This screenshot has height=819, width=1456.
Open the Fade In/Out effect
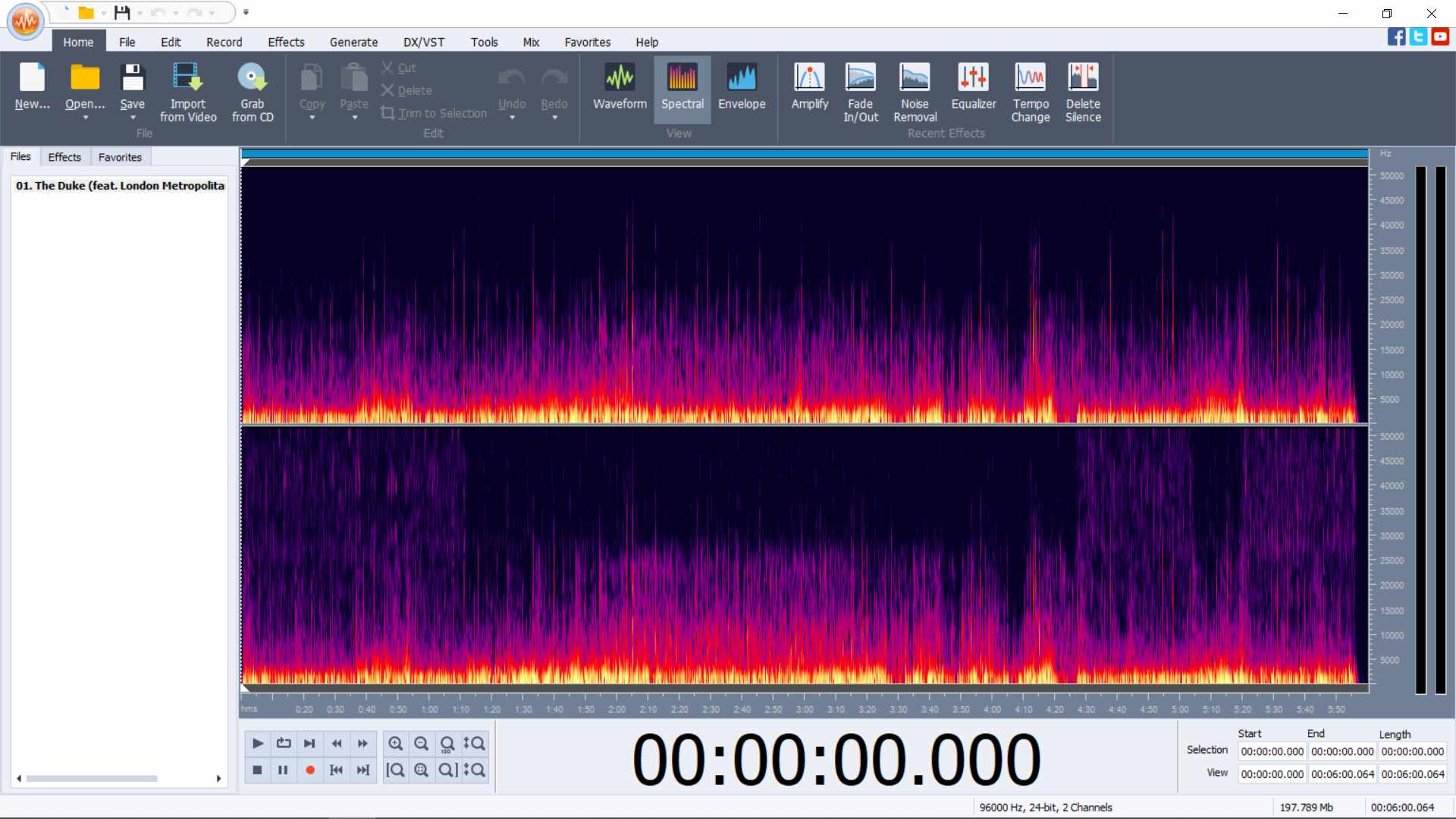pyautogui.click(x=861, y=92)
